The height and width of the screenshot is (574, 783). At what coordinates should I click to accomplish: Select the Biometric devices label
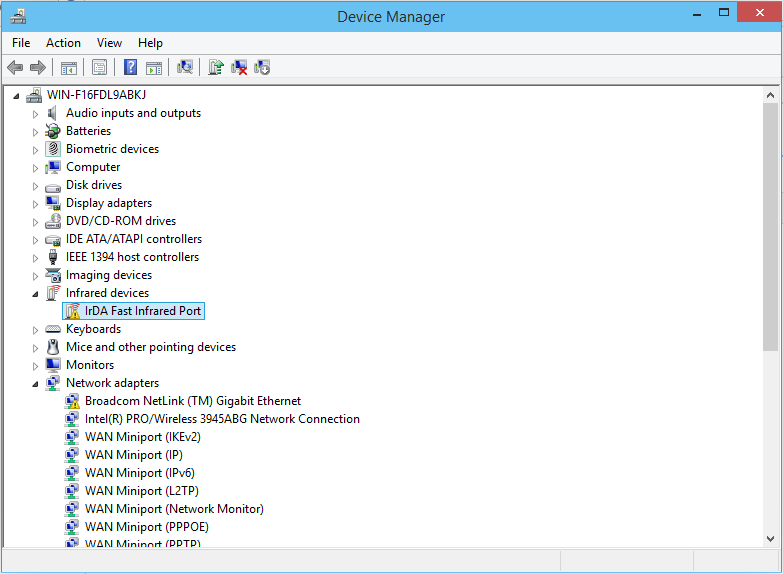(112, 149)
